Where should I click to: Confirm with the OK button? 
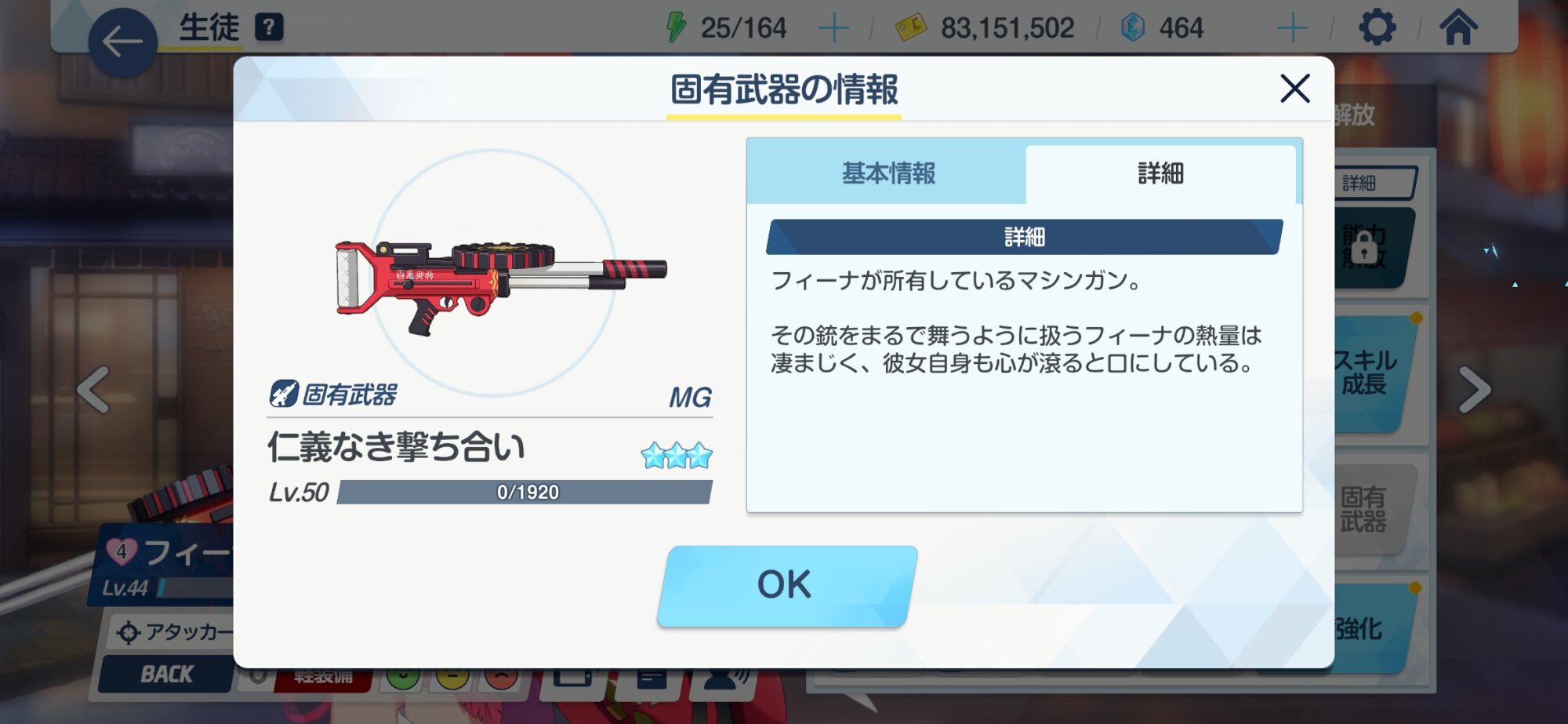tap(787, 585)
